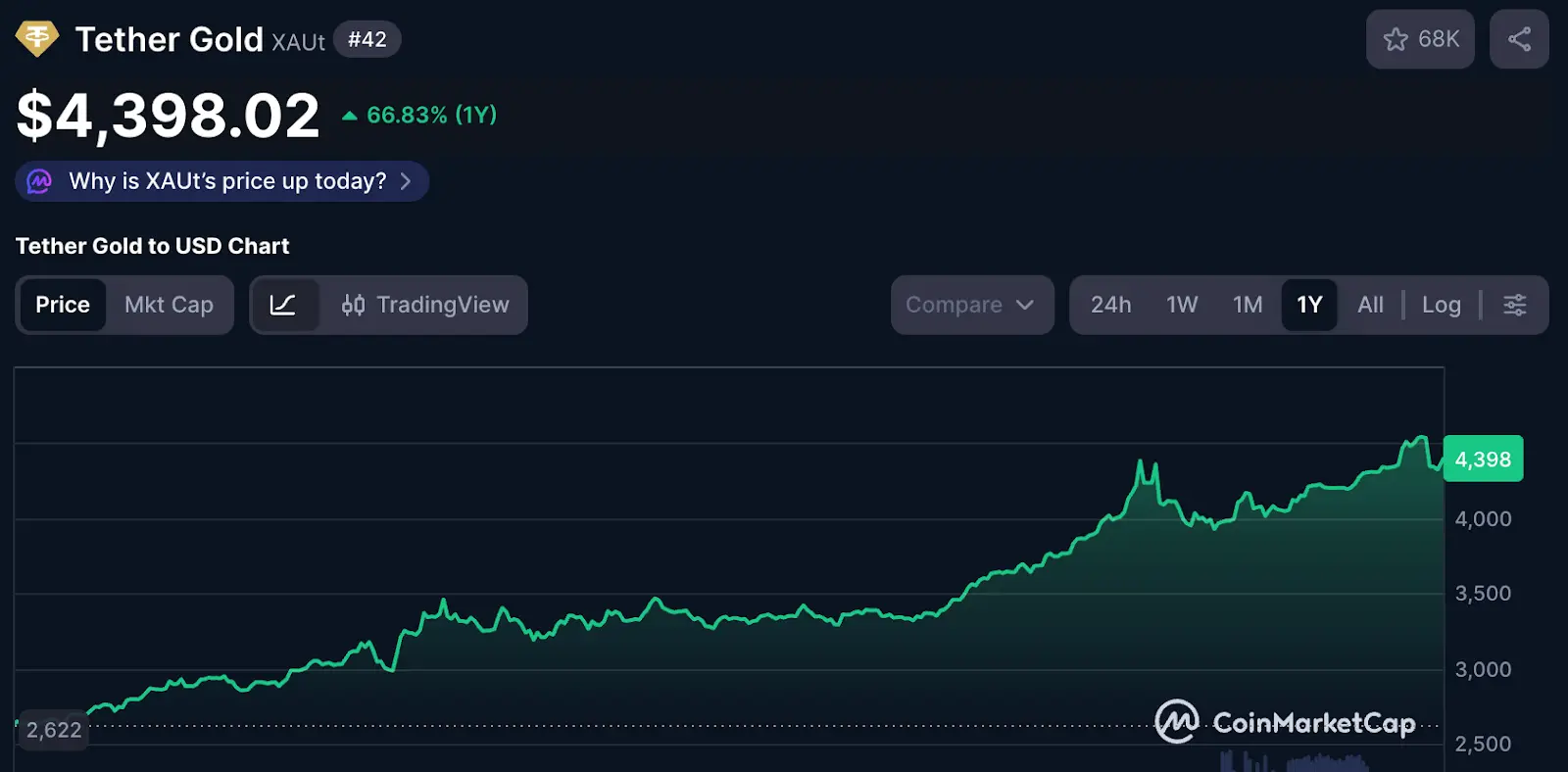Click the 3,500 axis label
This screenshot has width=1568, height=772.
[x=1483, y=593]
